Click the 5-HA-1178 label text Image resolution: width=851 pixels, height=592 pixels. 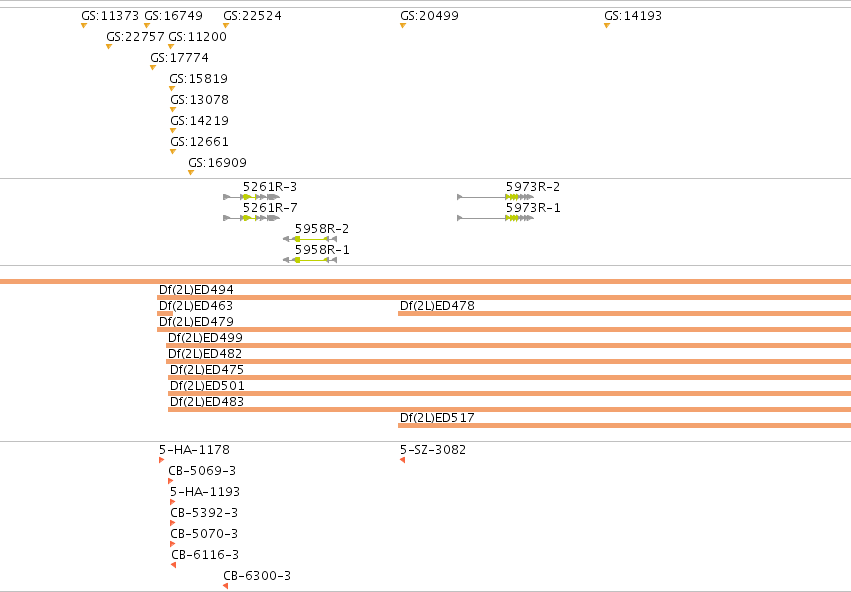click(194, 450)
